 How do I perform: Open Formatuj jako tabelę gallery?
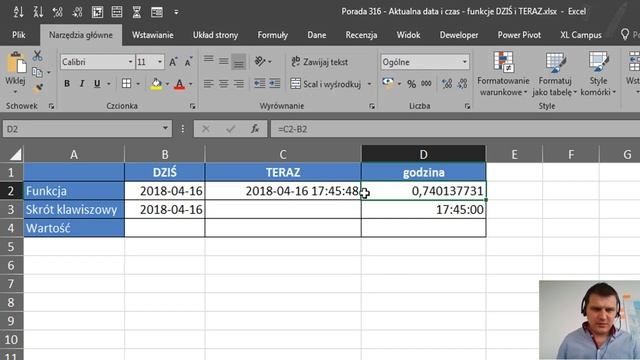pos(555,74)
